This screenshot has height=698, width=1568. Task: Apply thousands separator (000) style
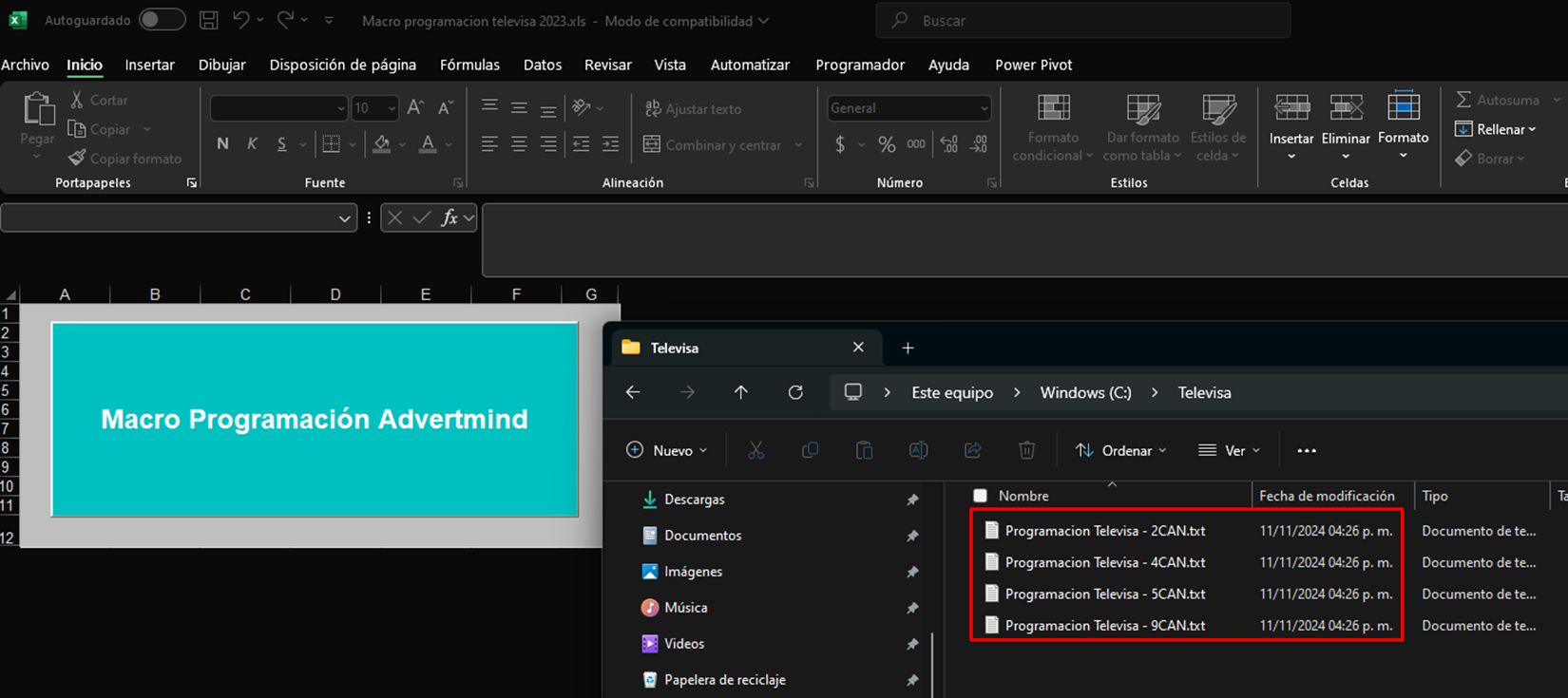click(916, 144)
